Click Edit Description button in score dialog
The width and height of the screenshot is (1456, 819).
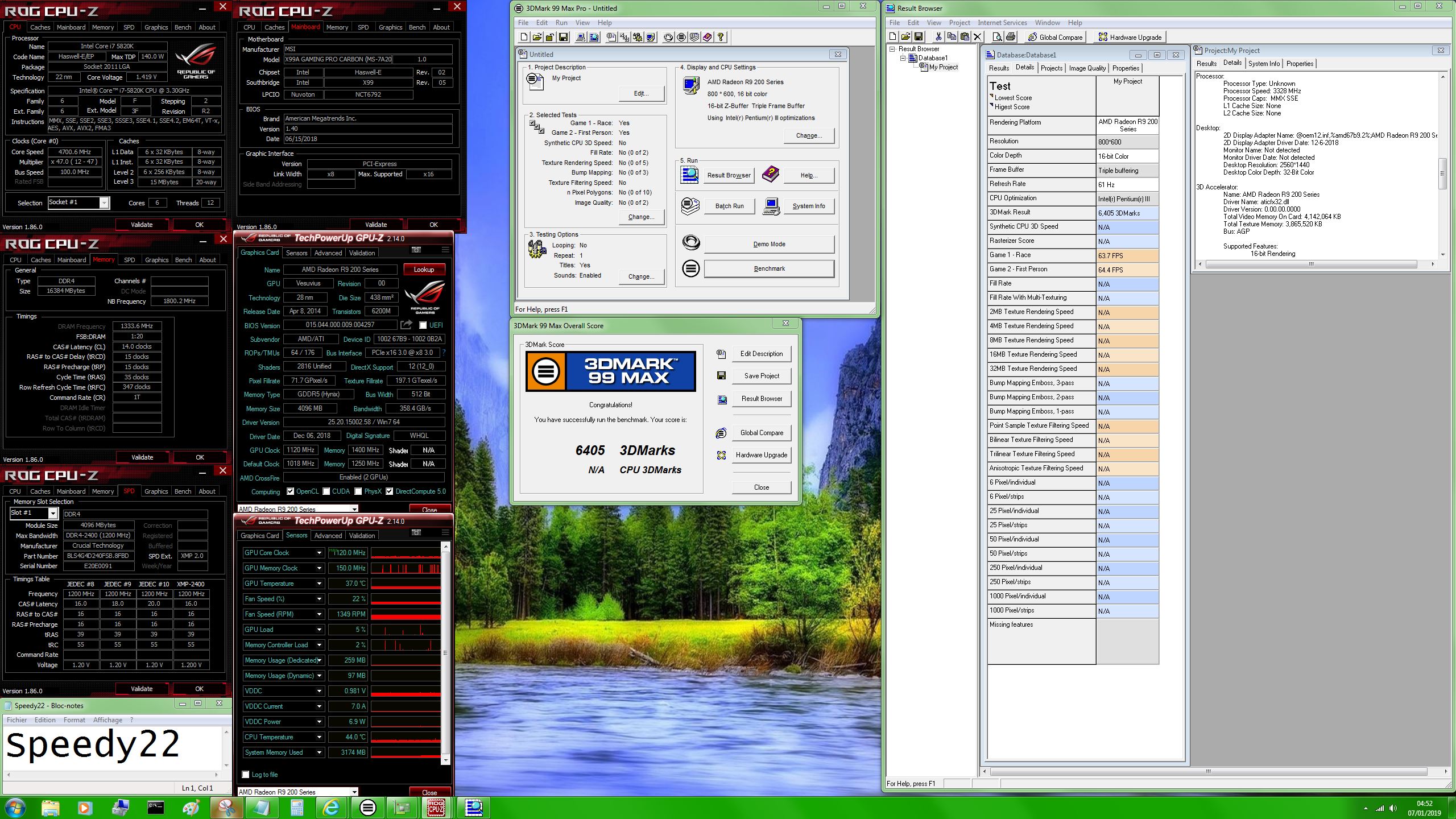761,354
